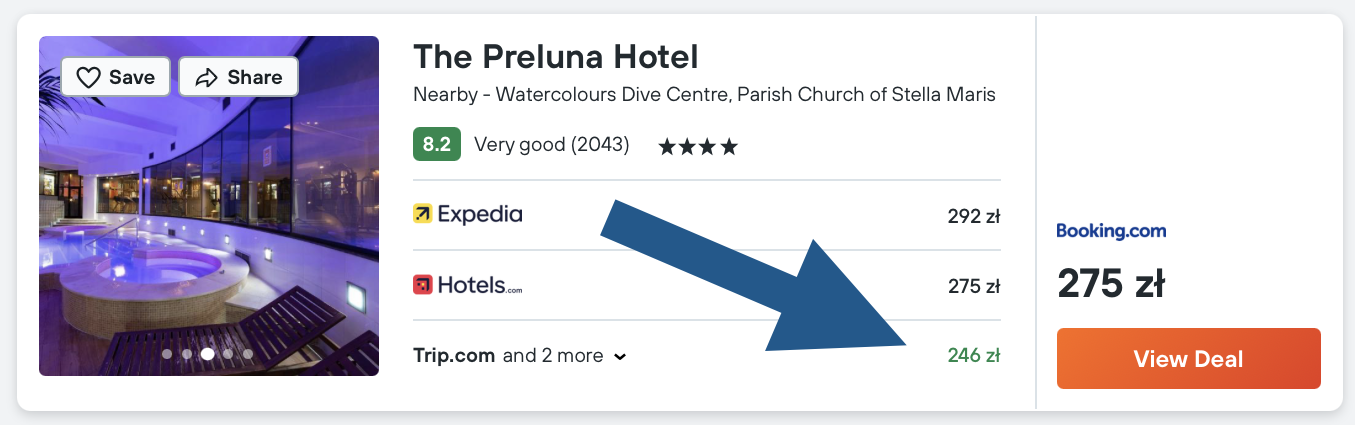The image size is (1355, 425).
Task: Click the four-star rating icons
Action: [698, 147]
